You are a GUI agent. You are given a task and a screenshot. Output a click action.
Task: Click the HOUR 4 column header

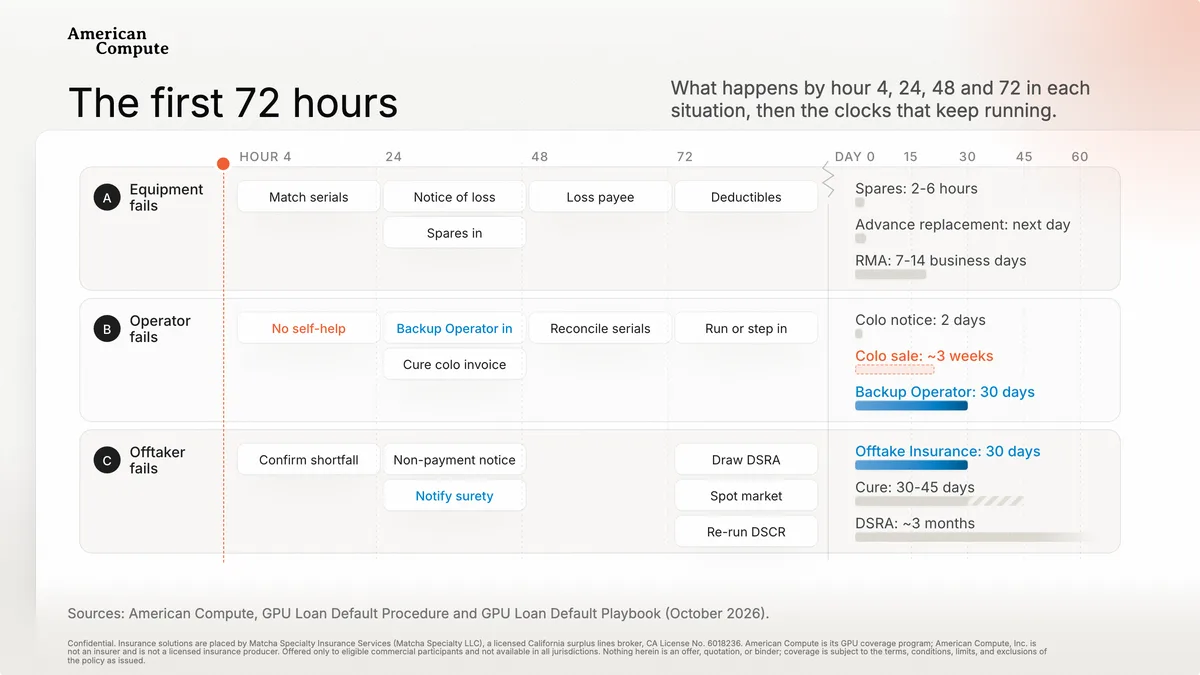point(266,157)
